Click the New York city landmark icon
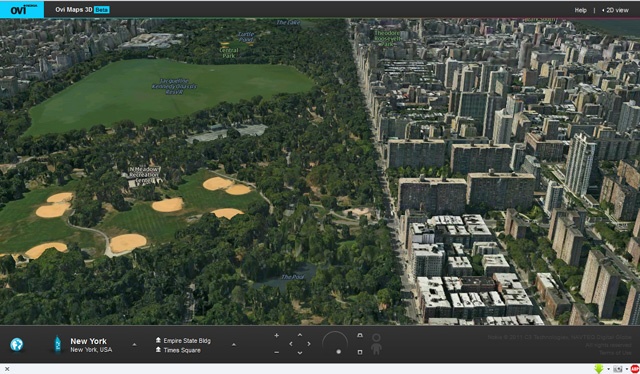This screenshot has height=374, width=640. 58,344
